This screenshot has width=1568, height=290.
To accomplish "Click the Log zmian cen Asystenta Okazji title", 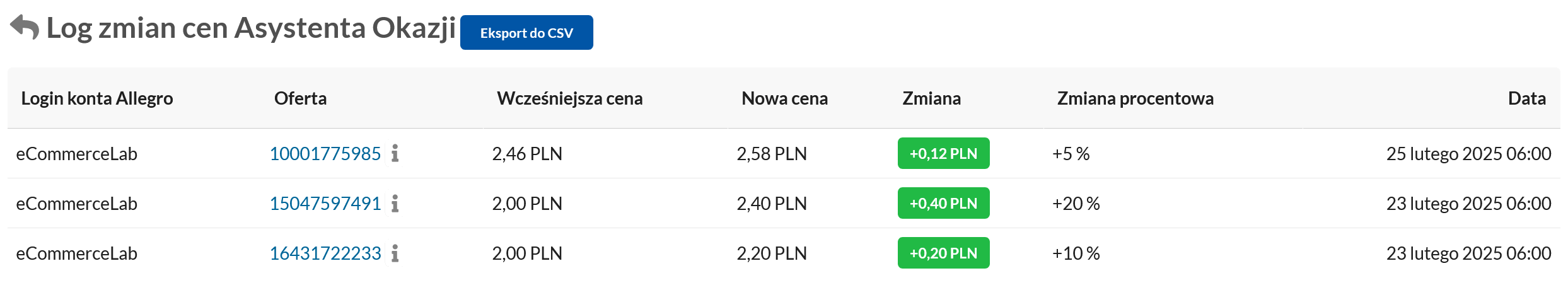I will [x=251, y=28].
